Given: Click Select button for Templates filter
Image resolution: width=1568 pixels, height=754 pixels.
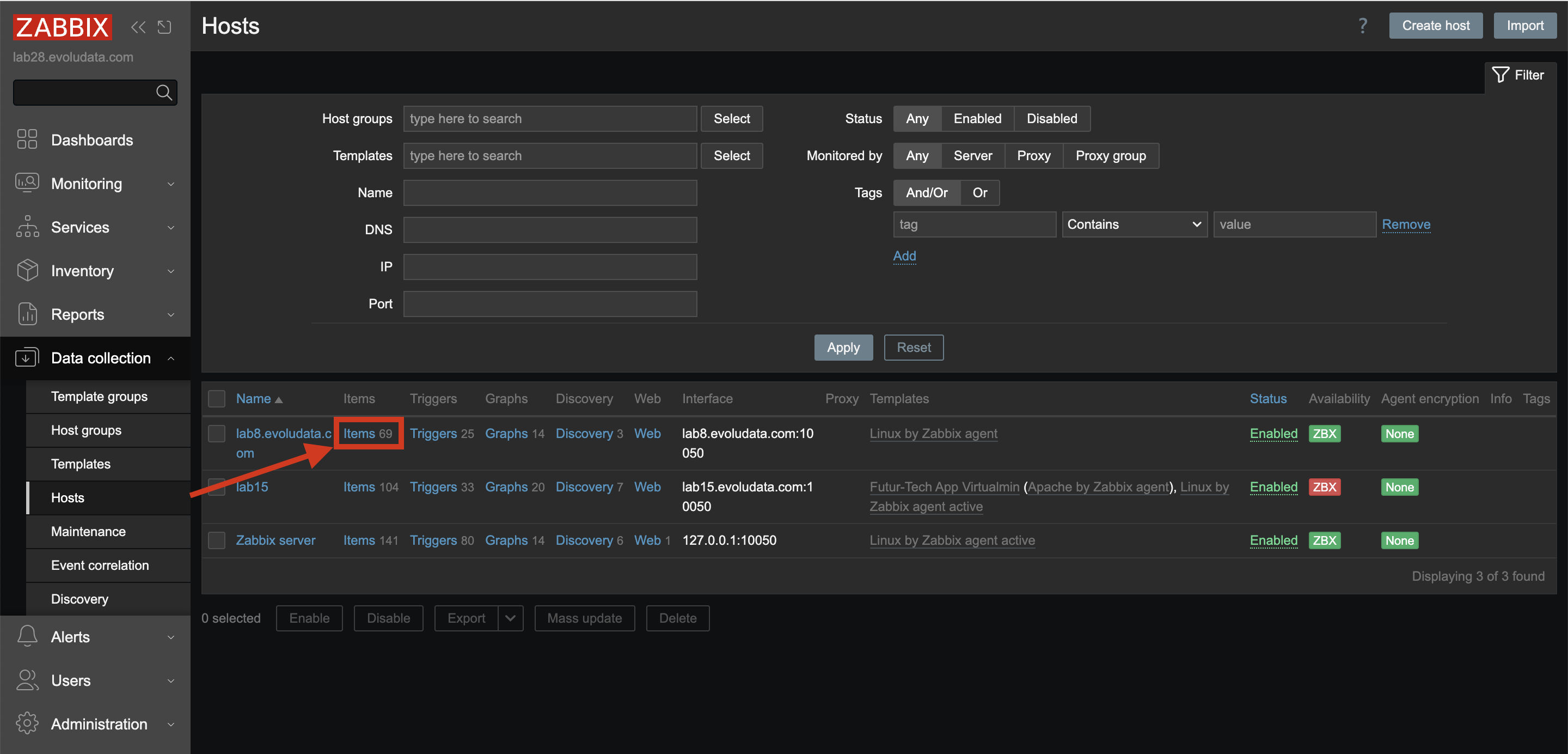Looking at the screenshot, I should pyautogui.click(x=732, y=155).
